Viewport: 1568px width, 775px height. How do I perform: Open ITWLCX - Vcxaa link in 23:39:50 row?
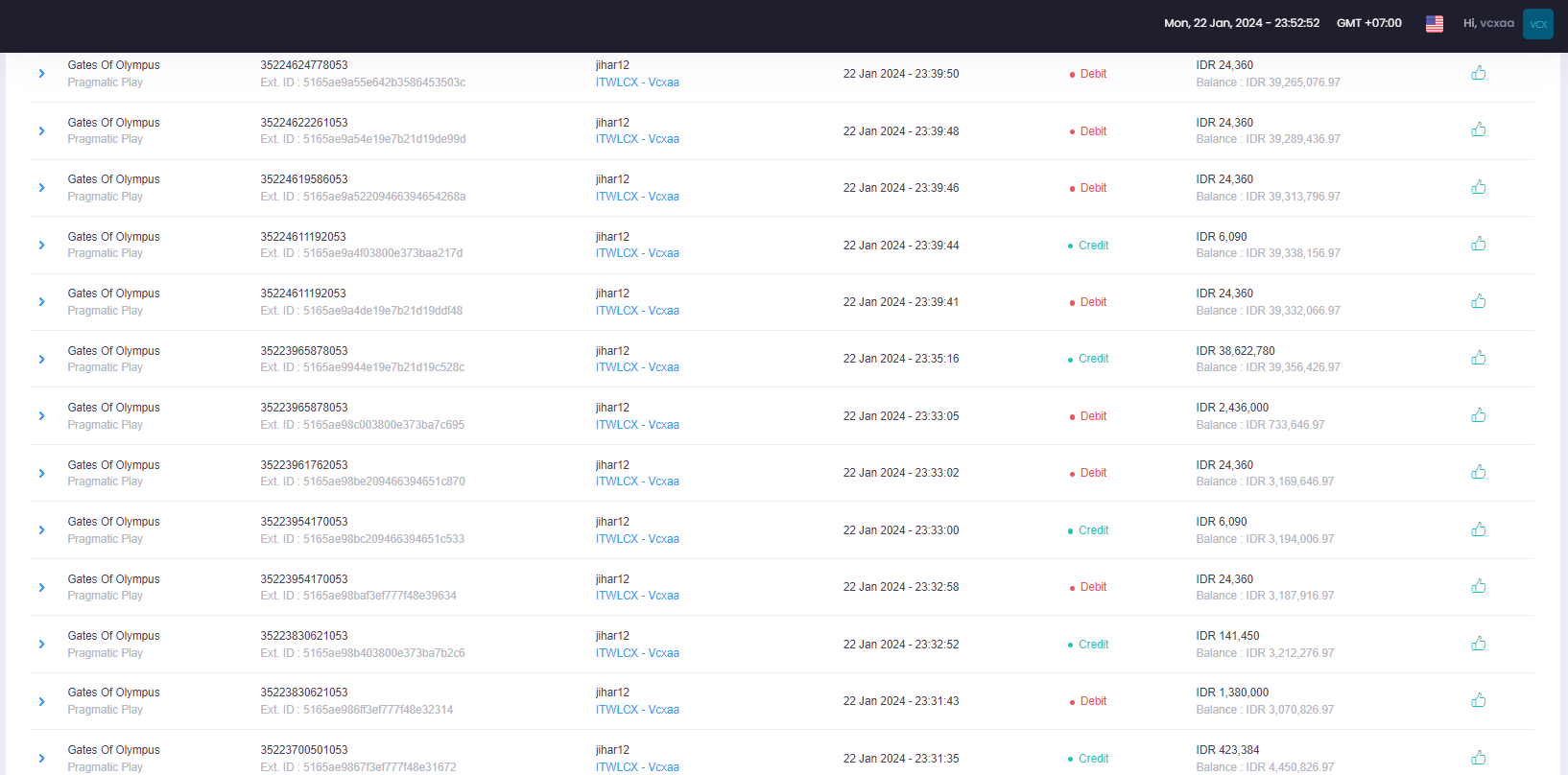(637, 82)
